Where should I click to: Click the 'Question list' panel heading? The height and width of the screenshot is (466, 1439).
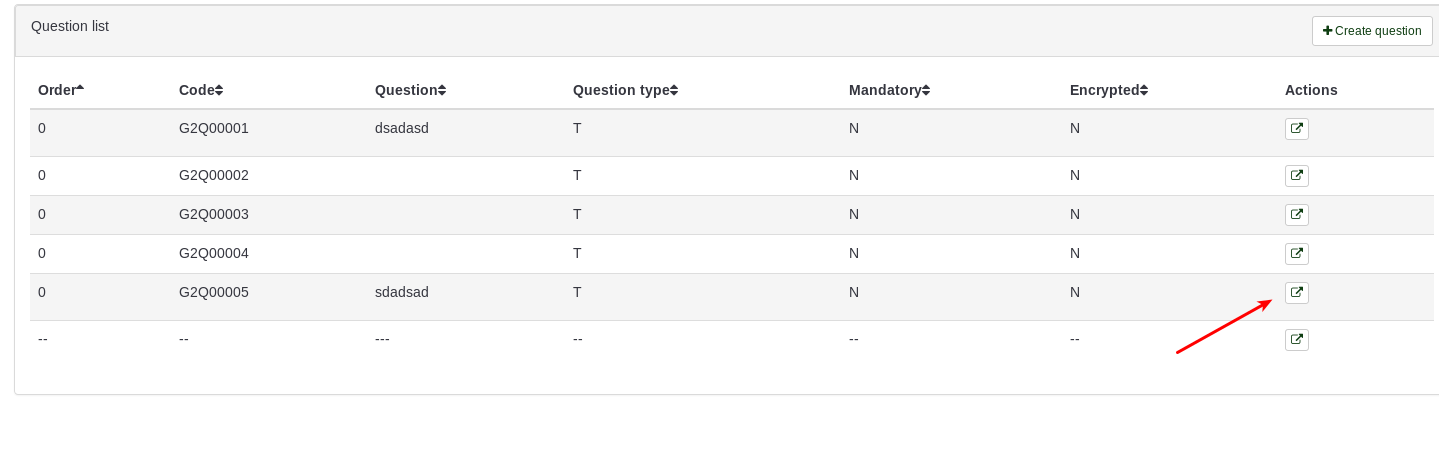tap(70, 26)
